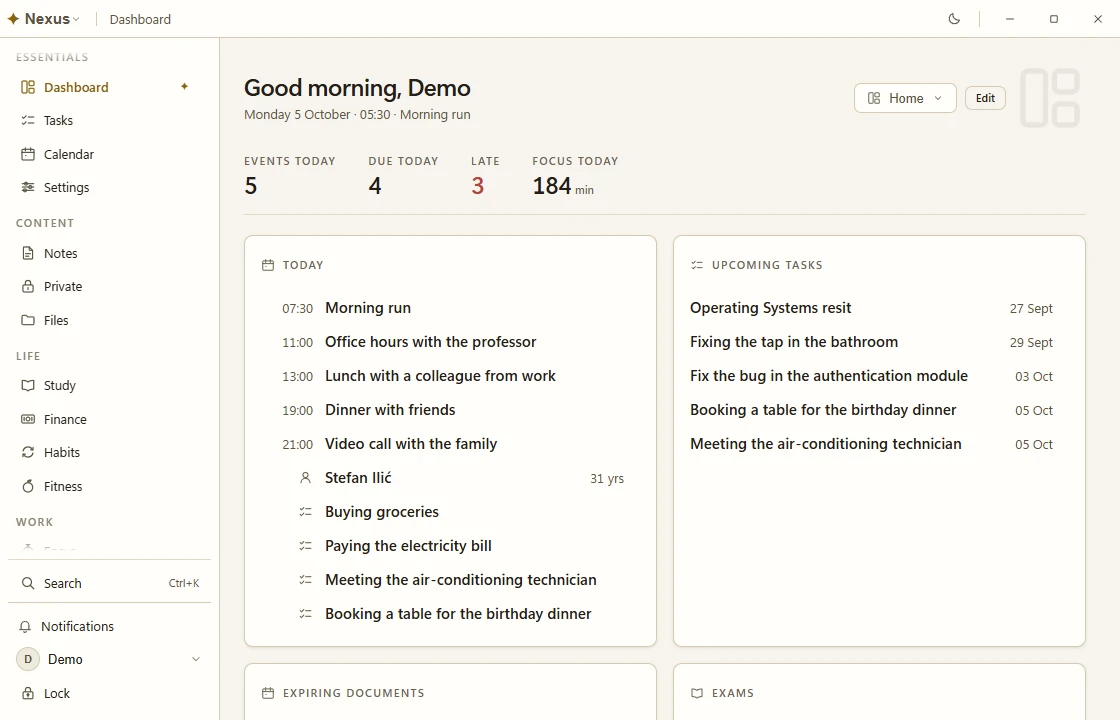
Task: Click the Search magnifier icon
Action: [x=28, y=584]
